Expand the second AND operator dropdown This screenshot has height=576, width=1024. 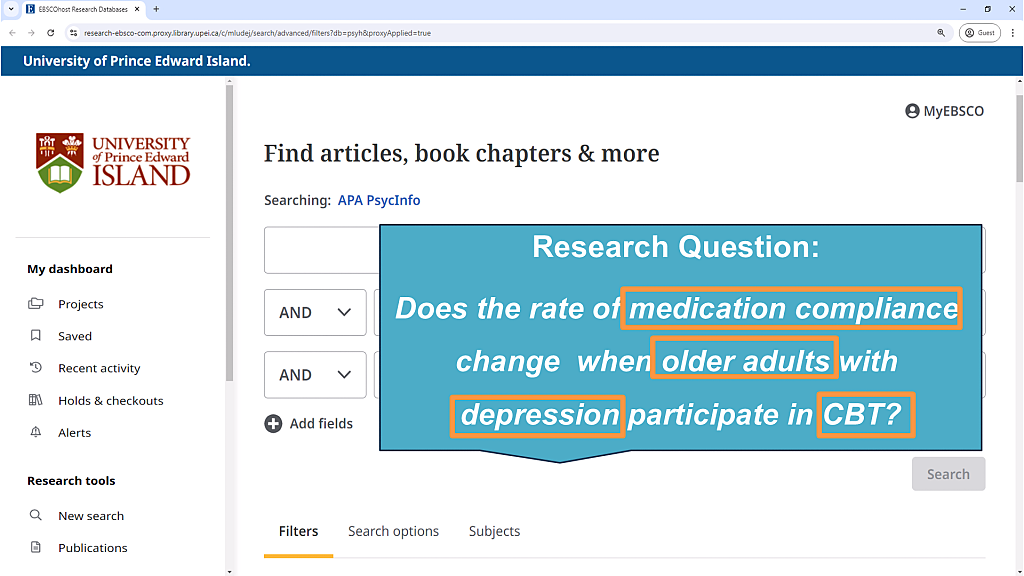315,375
